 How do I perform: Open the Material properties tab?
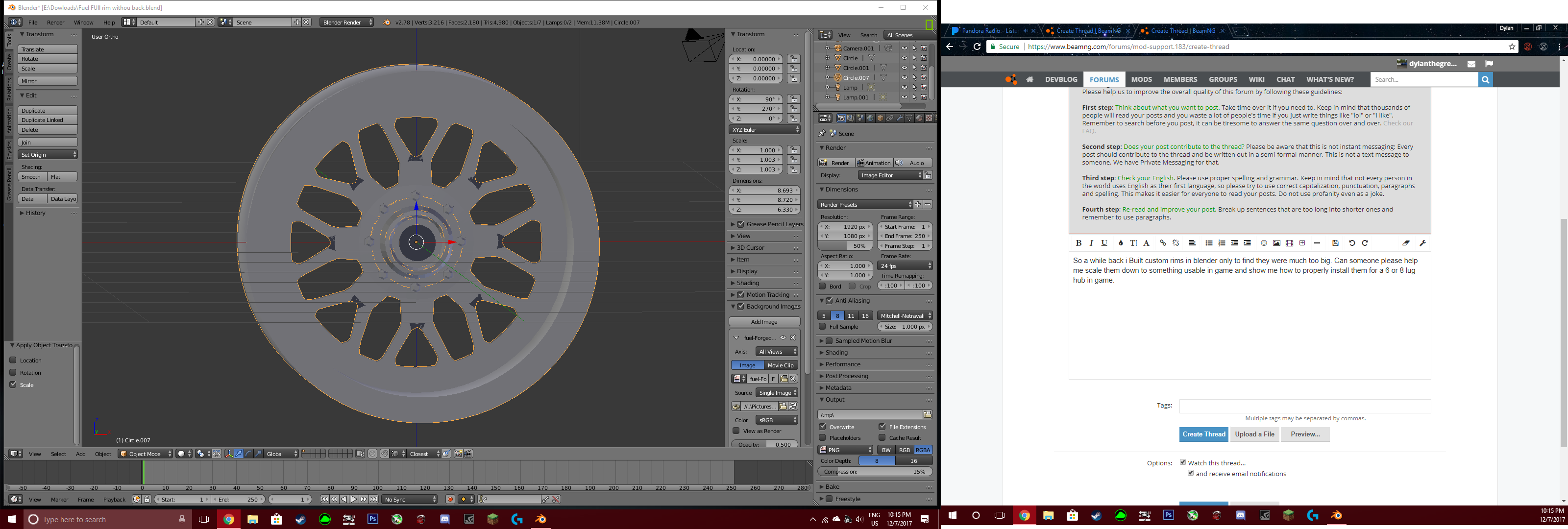pos(919,118)
